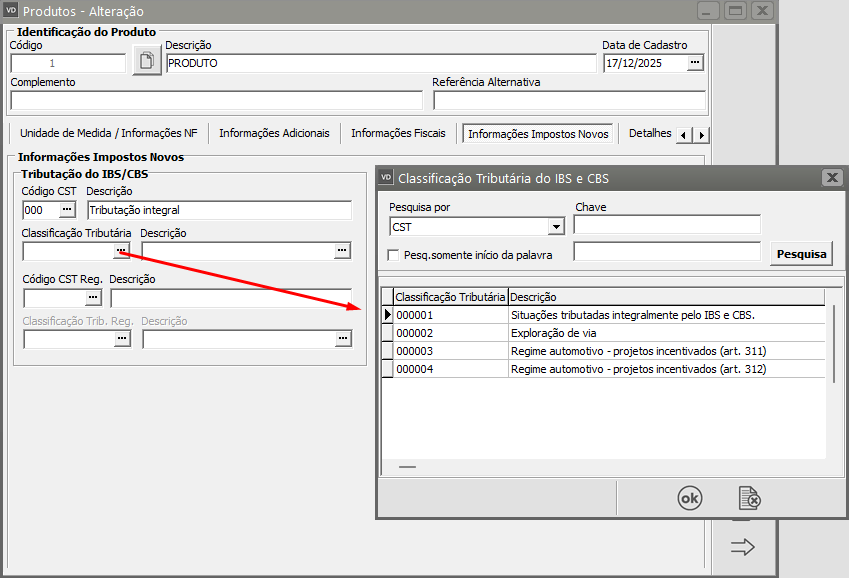The image size is (849, 578).
Task: Open the Informações Adicionais tab
Action: pyautogui.click(x=274, y=133)
